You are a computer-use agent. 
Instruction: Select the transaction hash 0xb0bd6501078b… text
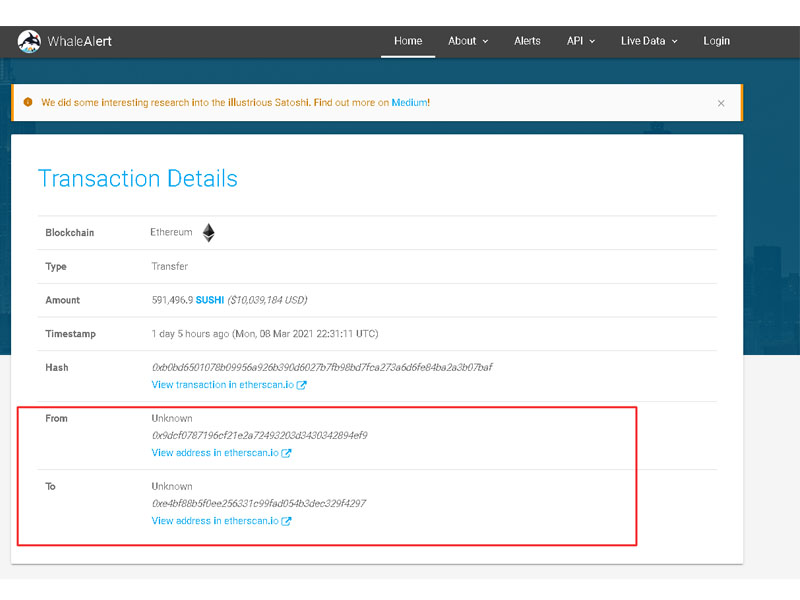322,367
